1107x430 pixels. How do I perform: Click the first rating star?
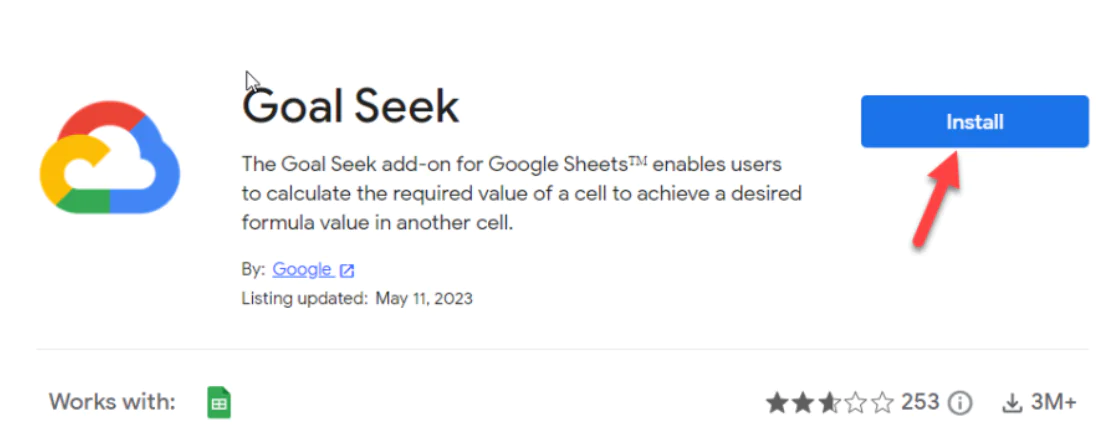pos(777,403)
